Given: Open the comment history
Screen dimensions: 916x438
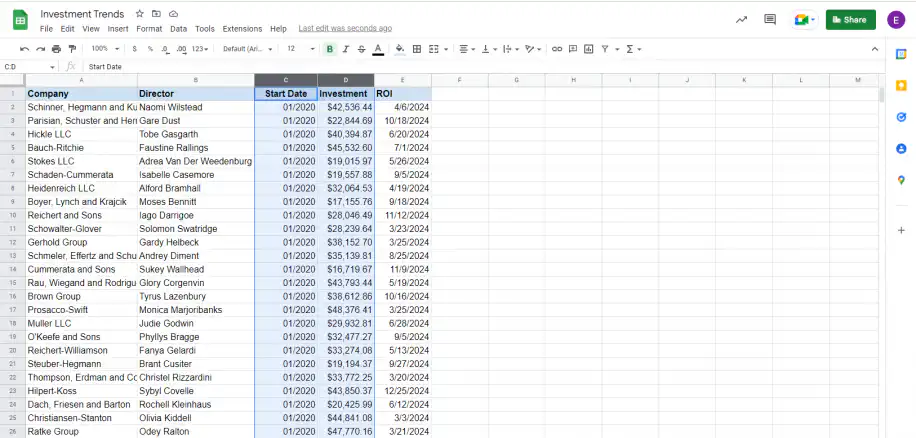Looking at the screenshot, I should click(x=770, y=19).
